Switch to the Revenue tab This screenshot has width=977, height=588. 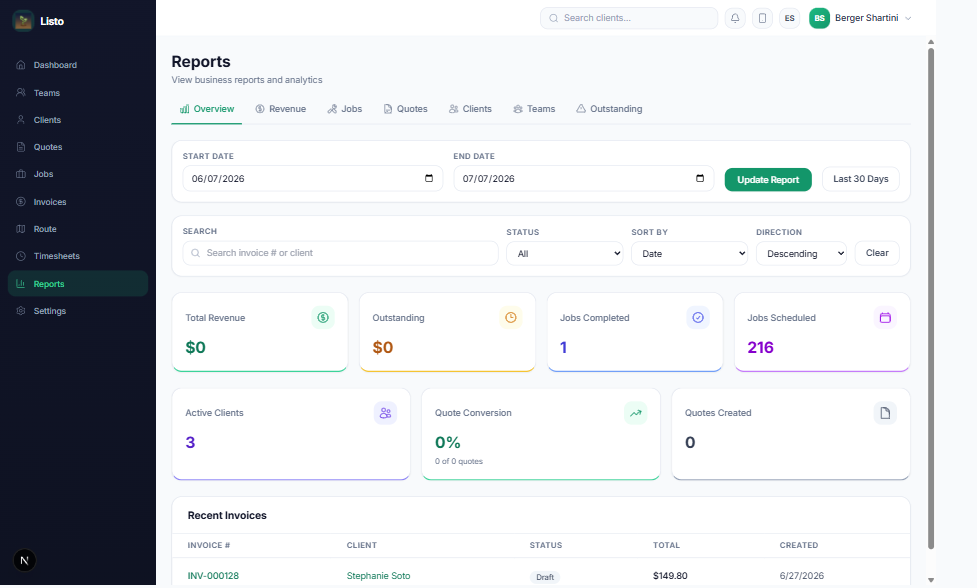point(280,109)
